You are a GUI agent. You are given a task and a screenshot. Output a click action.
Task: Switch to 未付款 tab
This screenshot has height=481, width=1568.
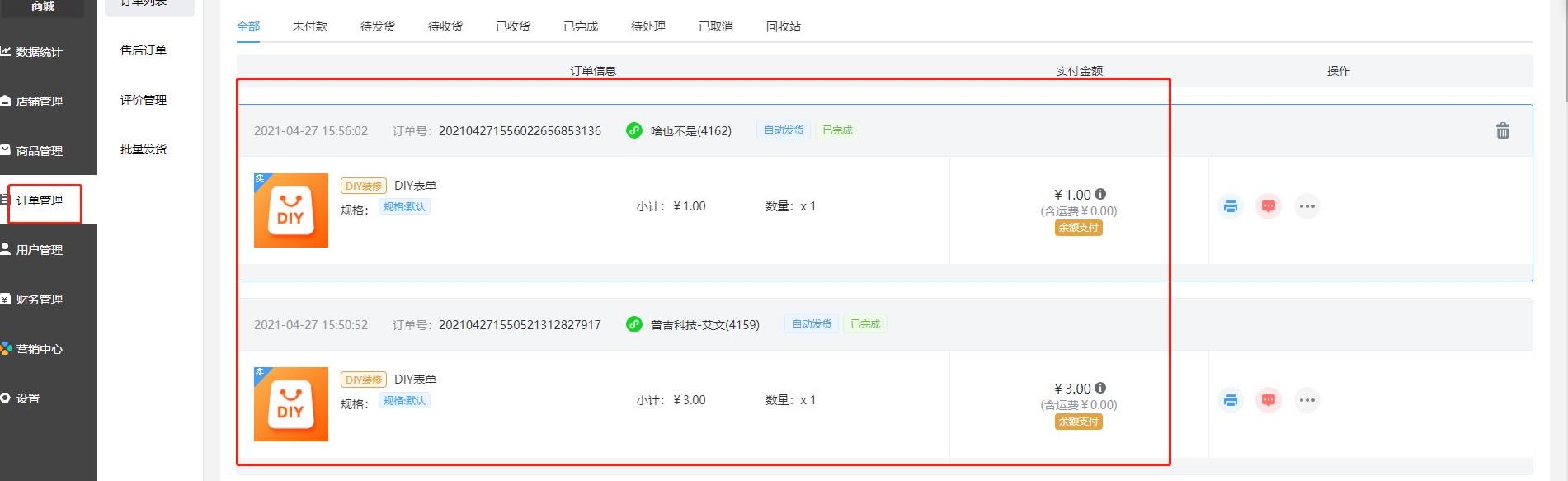[x=310, y=26]
